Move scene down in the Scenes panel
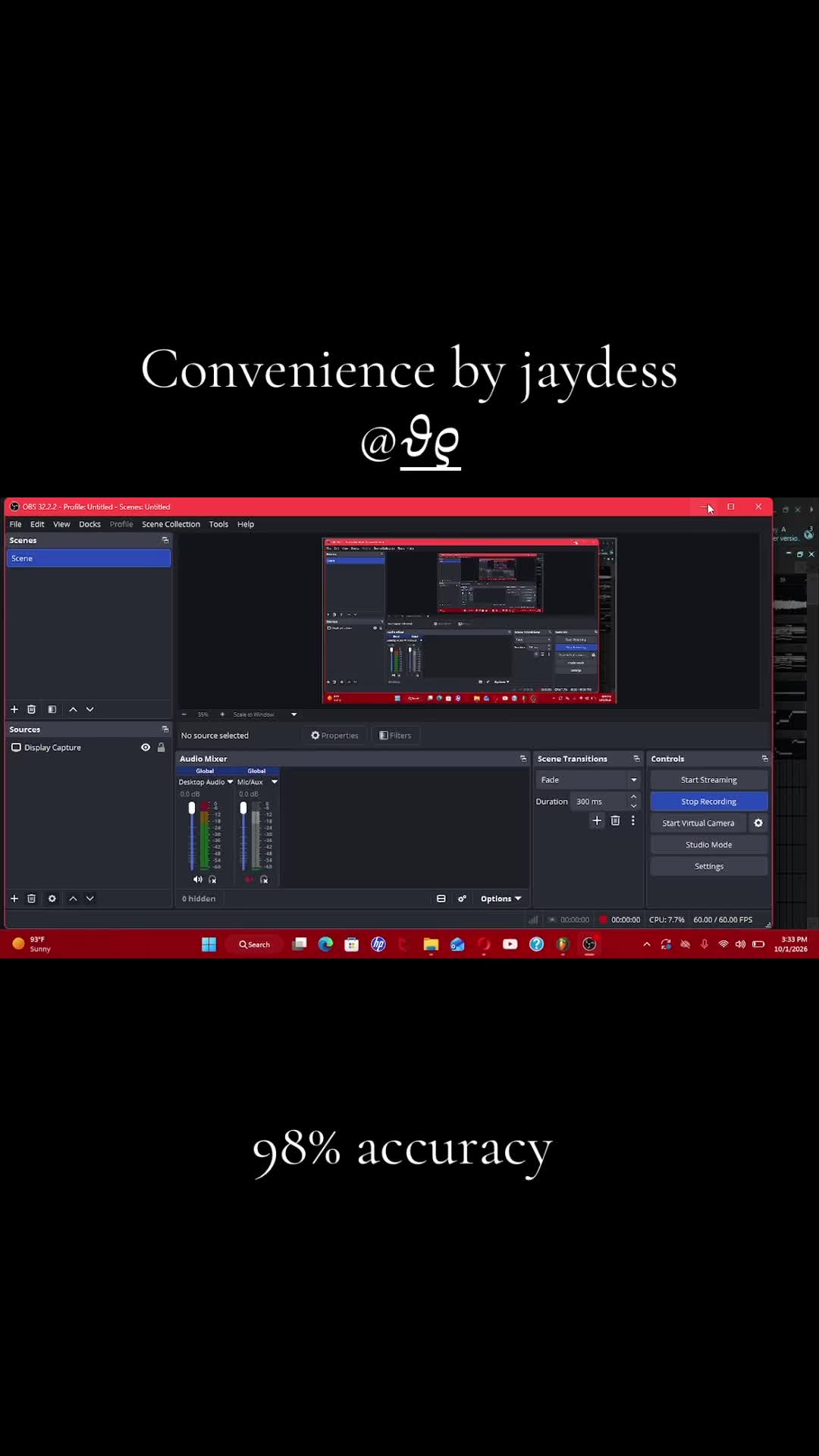819x1456 pixels. click(89, 709)
